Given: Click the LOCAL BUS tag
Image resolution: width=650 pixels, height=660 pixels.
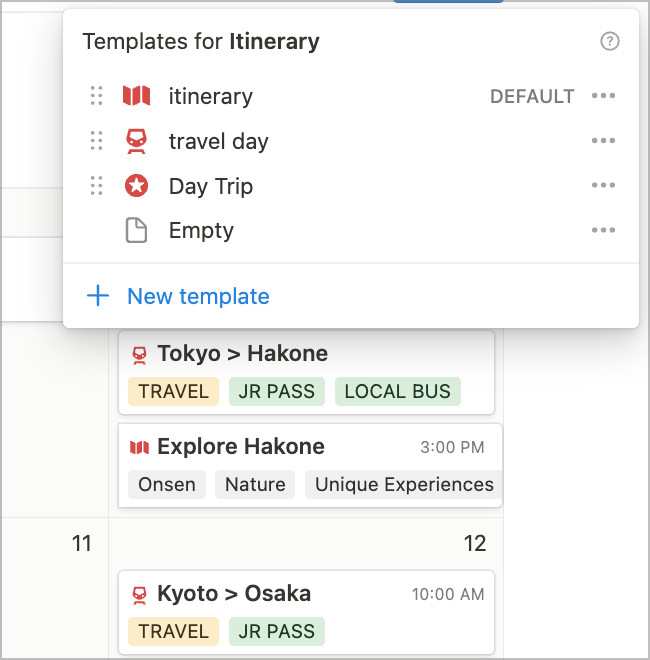Looking at the screenshot, I should pyautogui.click(x=397, y=391).
